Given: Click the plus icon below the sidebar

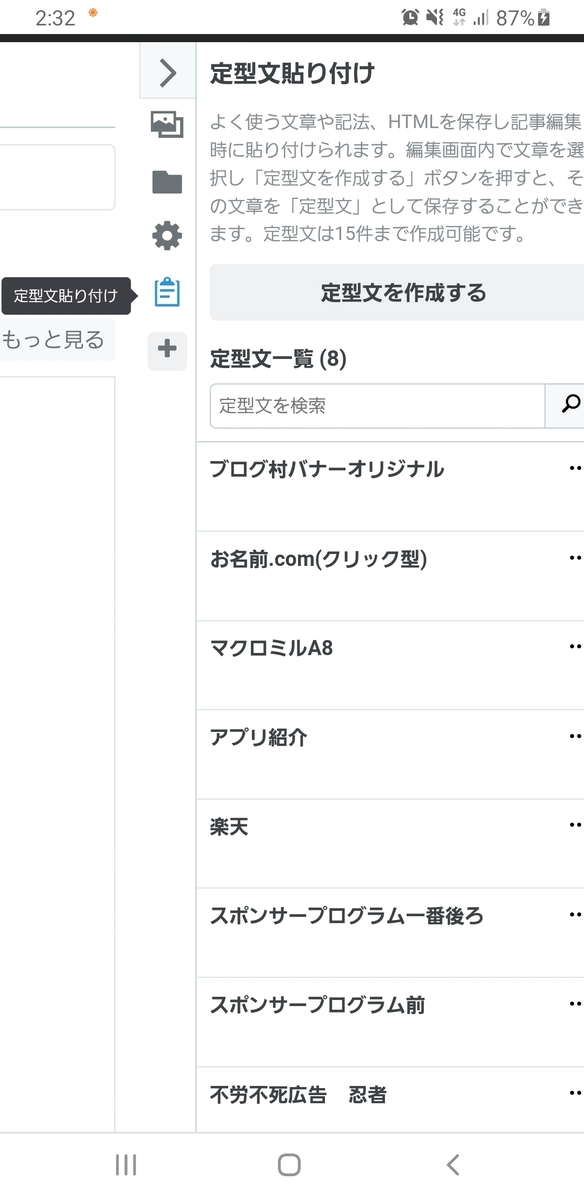Looking at the screenshot, I should tap(167, 351).
